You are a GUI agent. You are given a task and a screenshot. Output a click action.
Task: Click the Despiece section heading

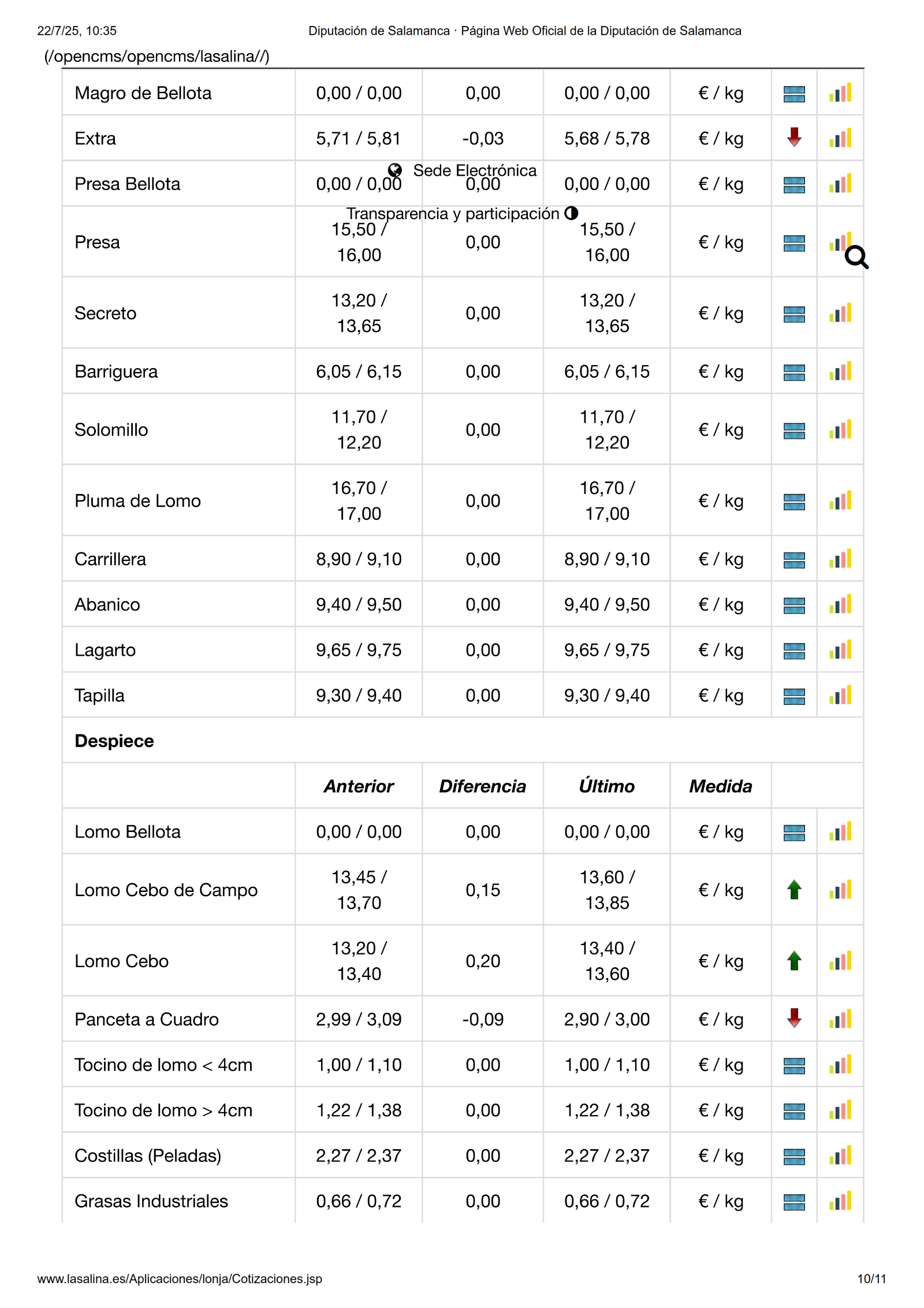point(114,741)
